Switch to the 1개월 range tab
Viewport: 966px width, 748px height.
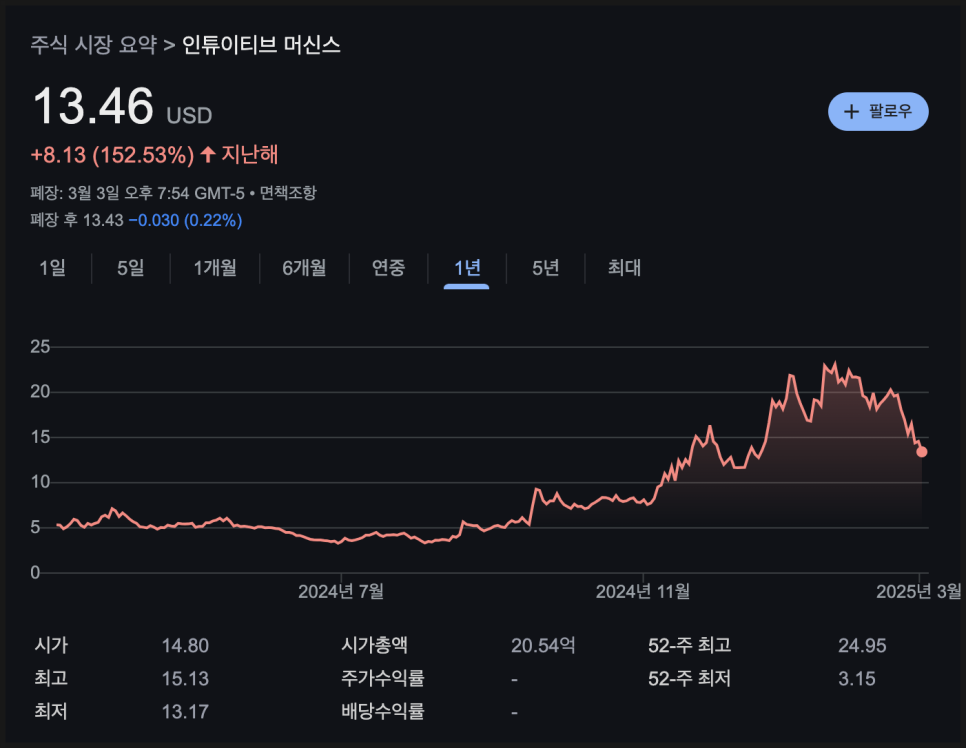tap(215, 268)
